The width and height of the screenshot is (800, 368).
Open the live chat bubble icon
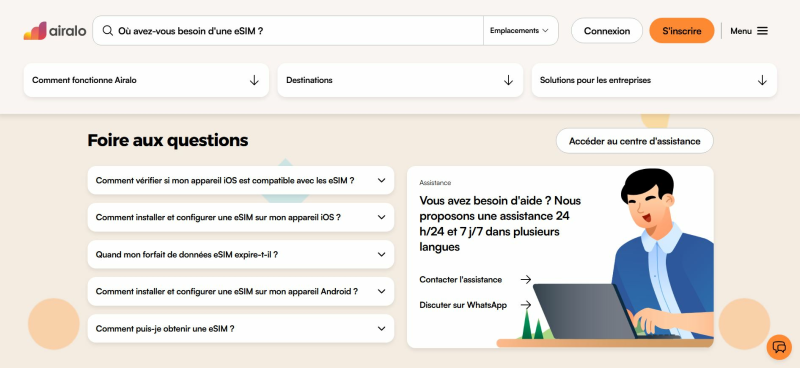pos(779,347)
